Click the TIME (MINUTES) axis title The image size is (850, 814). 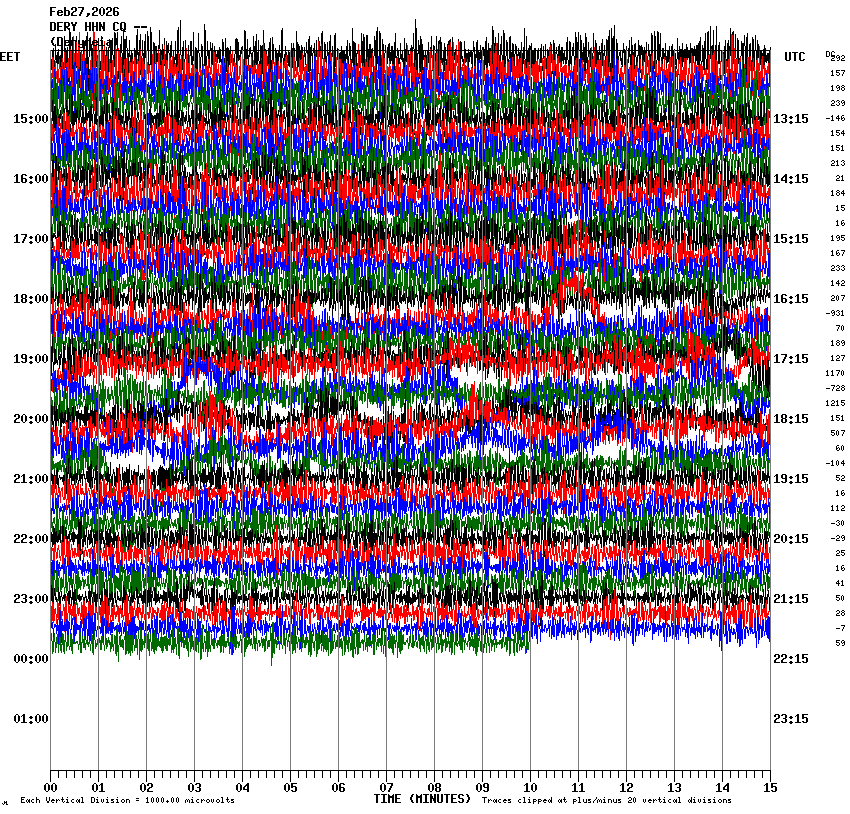point(422,799)
